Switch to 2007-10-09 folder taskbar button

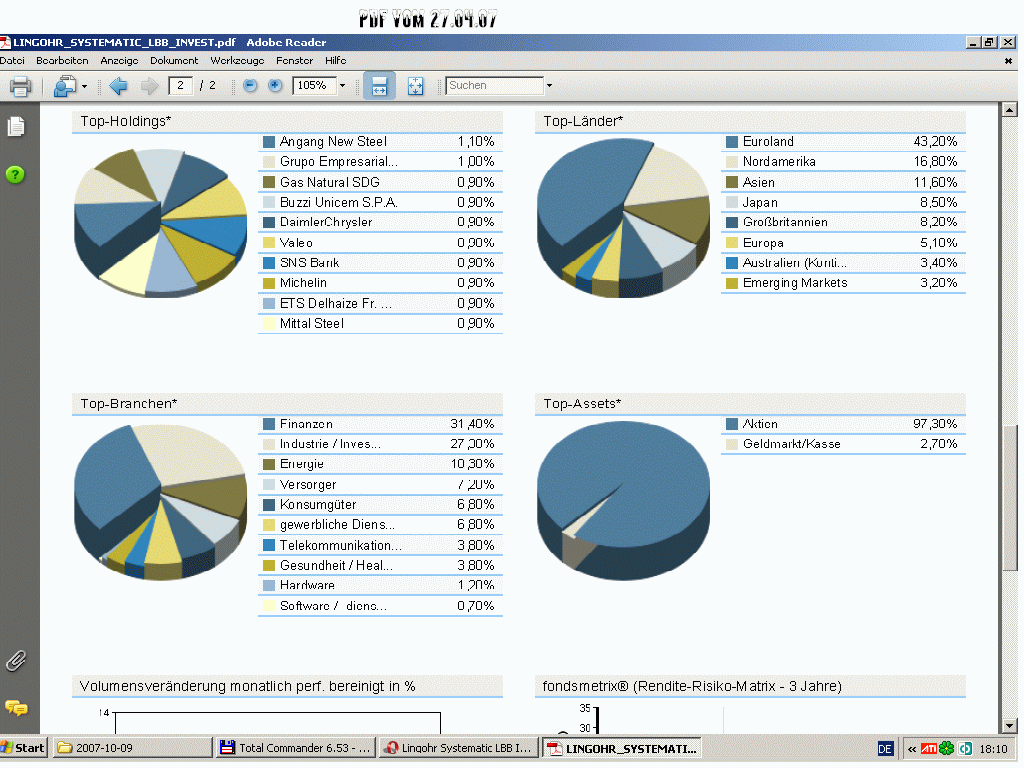pos(133,748)
